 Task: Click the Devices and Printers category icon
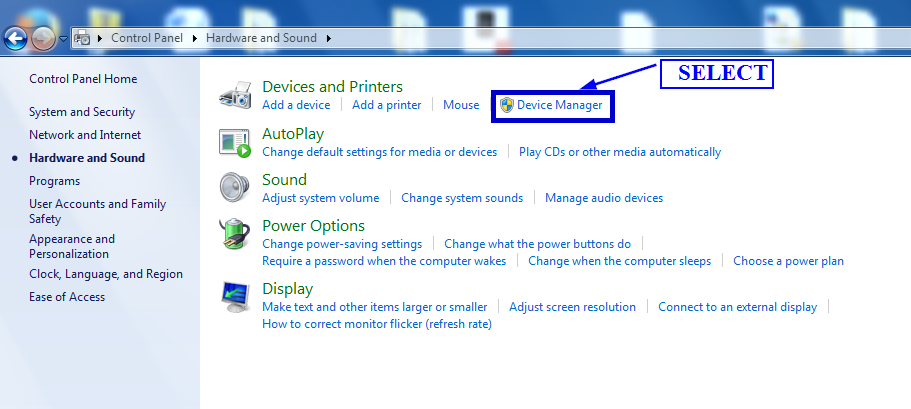[235, 96]
